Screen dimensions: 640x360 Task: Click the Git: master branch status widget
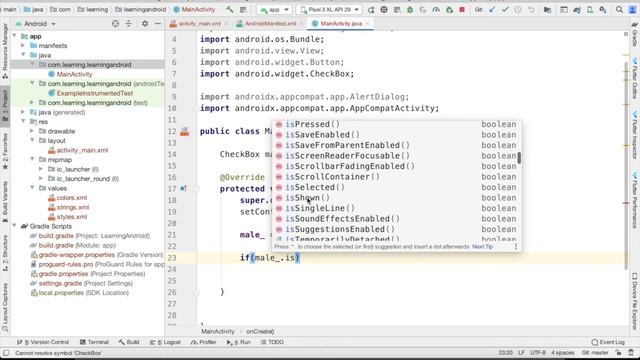click(595, 353)
